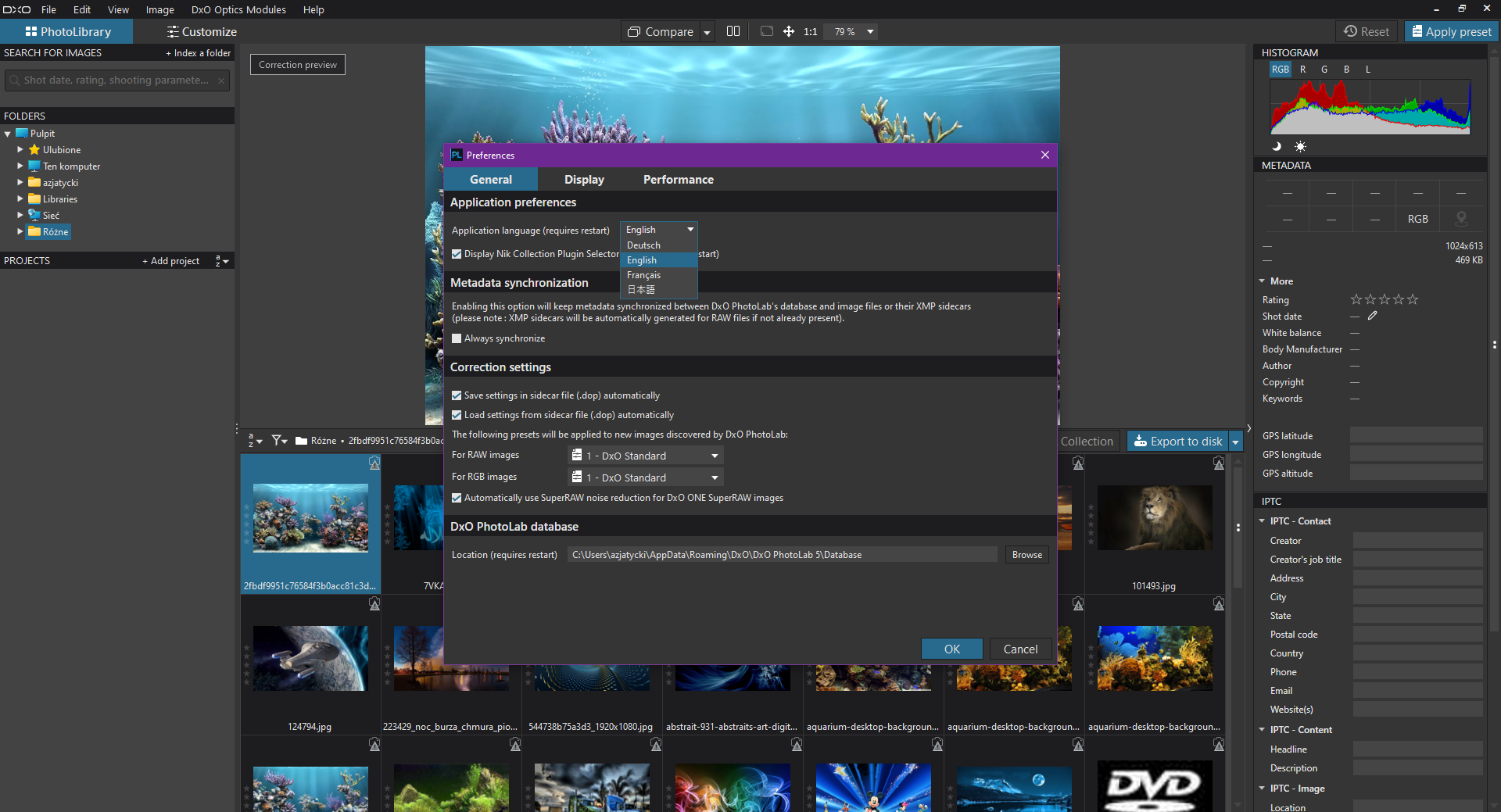
Task: Close the Preferences dialog
Action: point(1045,155)
